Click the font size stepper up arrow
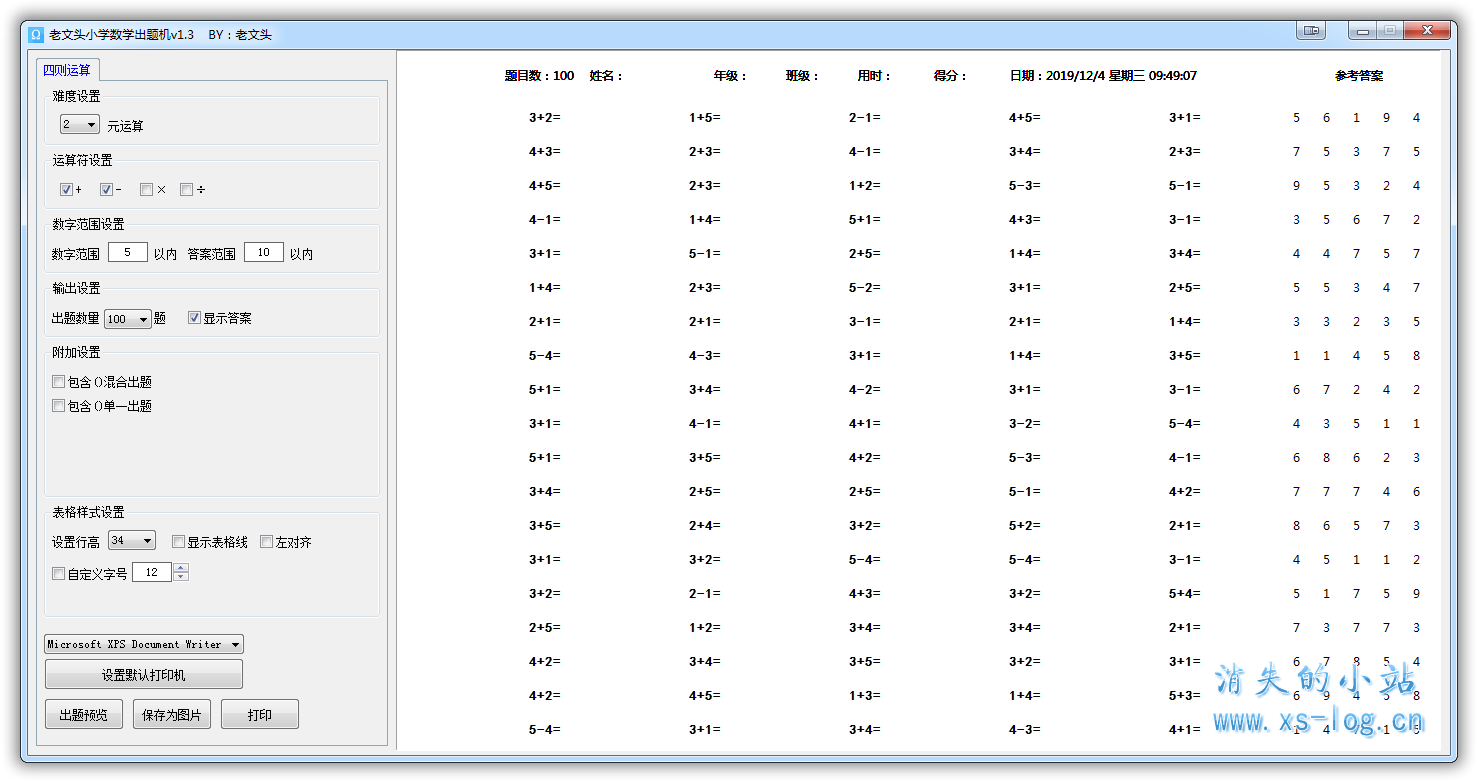Viewport: 1478px width, 783px height. [181, 568]
